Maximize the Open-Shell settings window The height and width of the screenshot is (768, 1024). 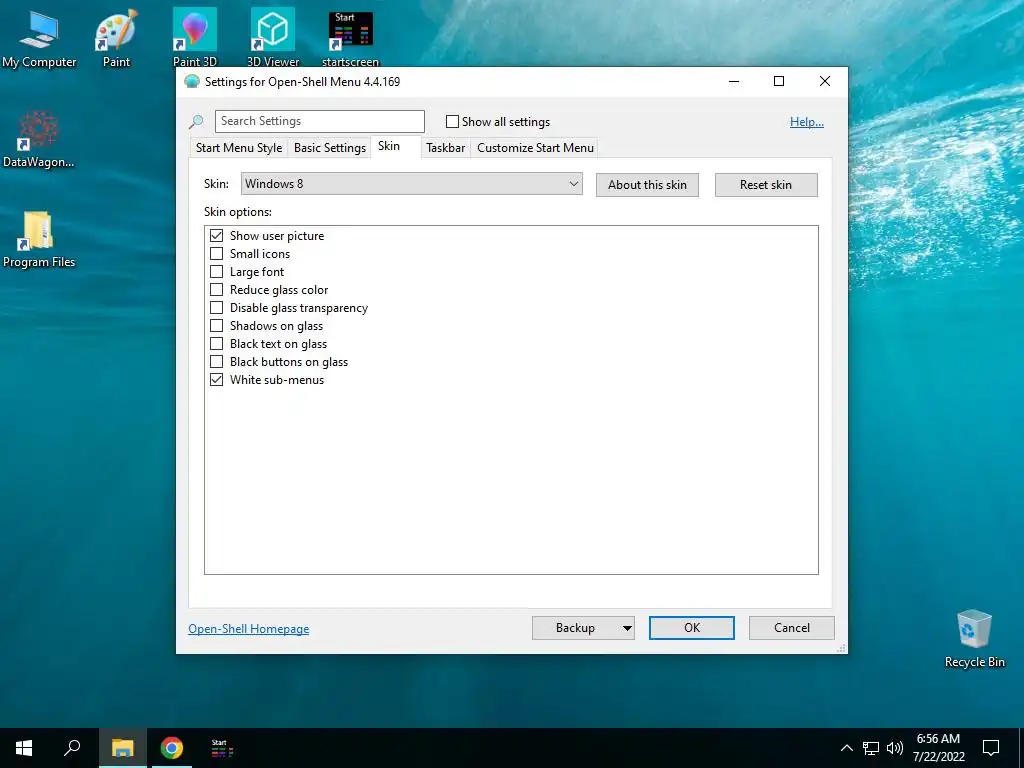[779, 82]
